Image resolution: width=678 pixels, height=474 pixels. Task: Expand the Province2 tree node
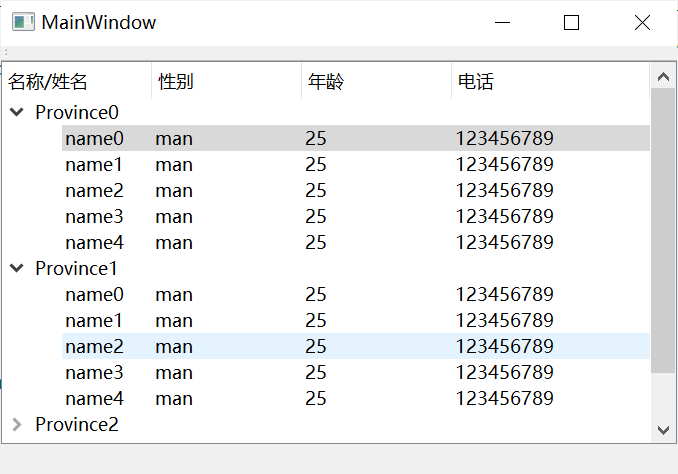(16, 424)
